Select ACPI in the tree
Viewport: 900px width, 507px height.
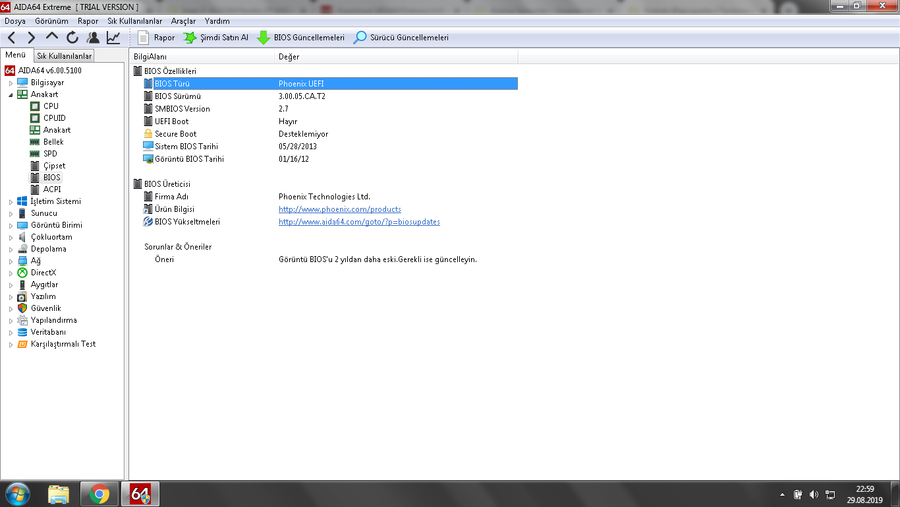click(52, 189)
